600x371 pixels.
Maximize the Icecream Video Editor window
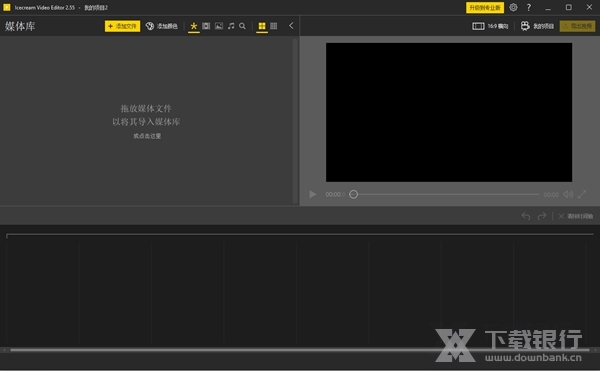tap(569, 7)
